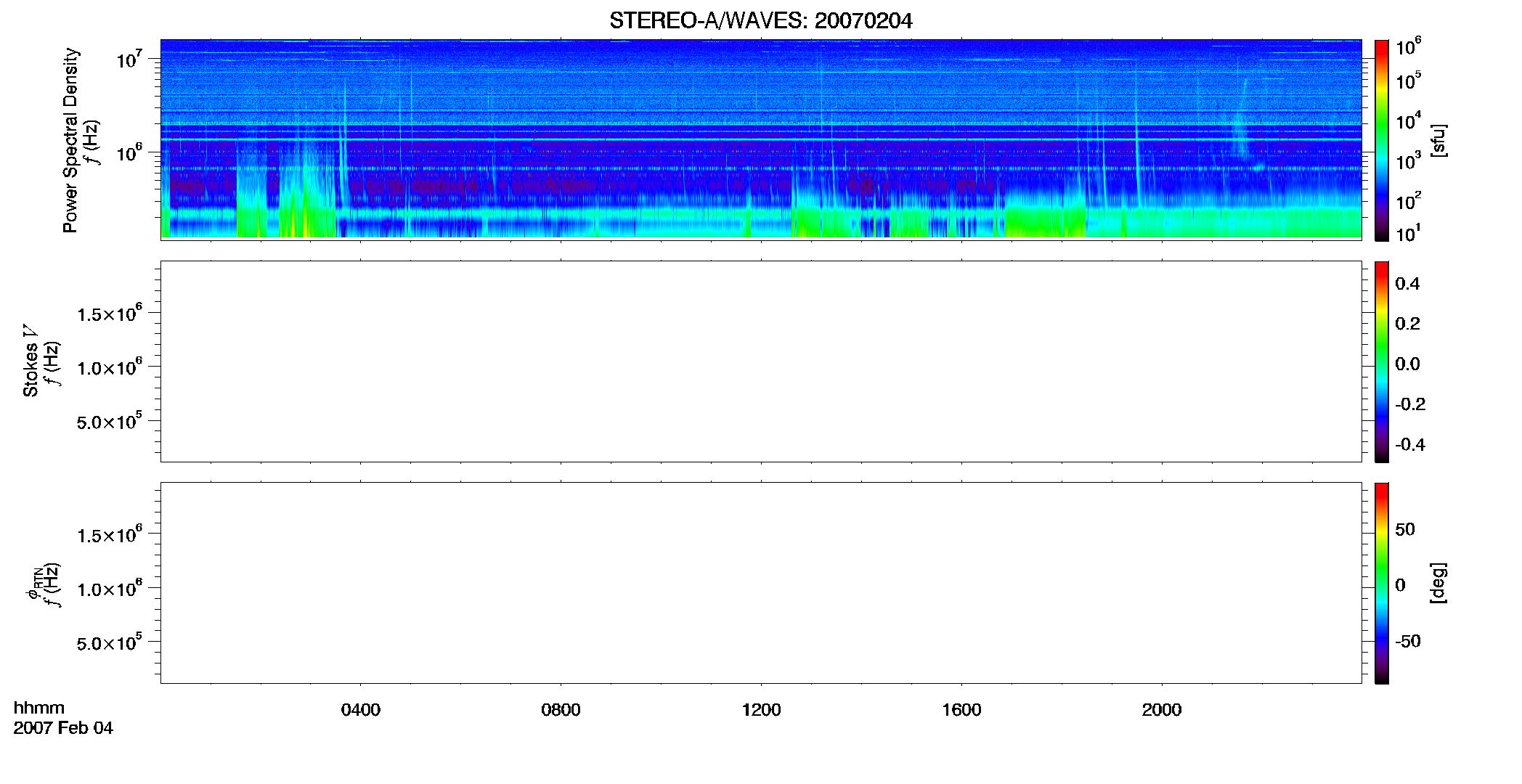
Task: Click the power spectral density spectrogram
Action: click(761, 139)
